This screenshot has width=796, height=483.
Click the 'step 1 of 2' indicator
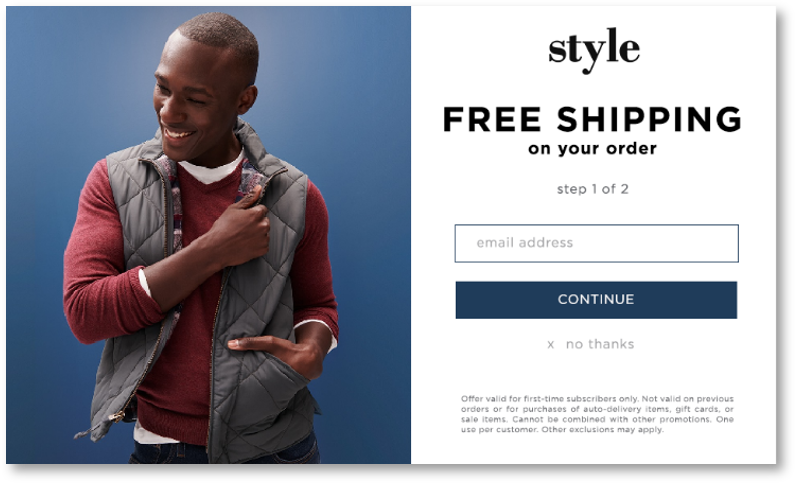[592, 189]
